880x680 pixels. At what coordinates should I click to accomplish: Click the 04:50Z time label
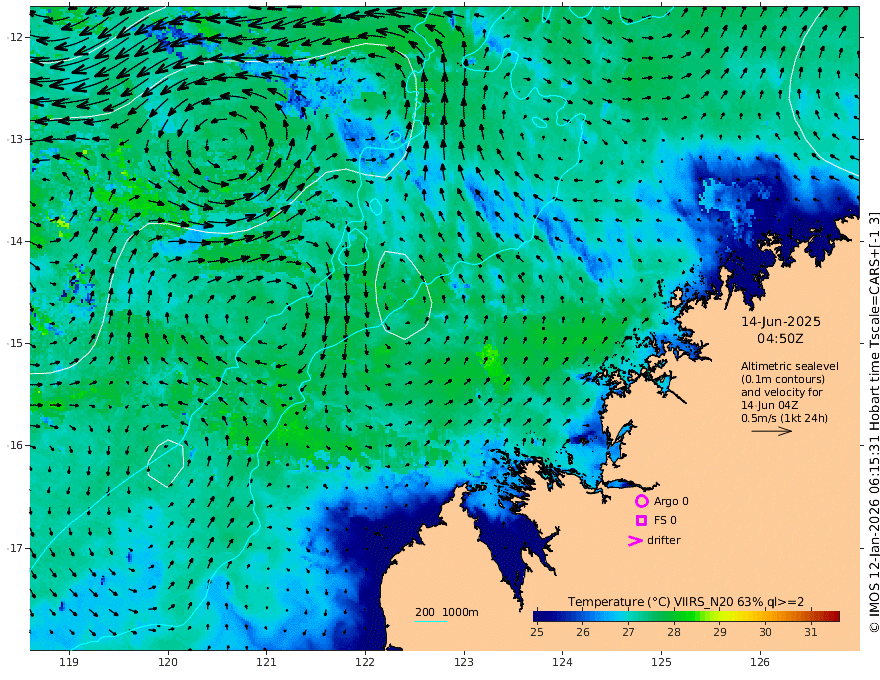coord(780,339)
